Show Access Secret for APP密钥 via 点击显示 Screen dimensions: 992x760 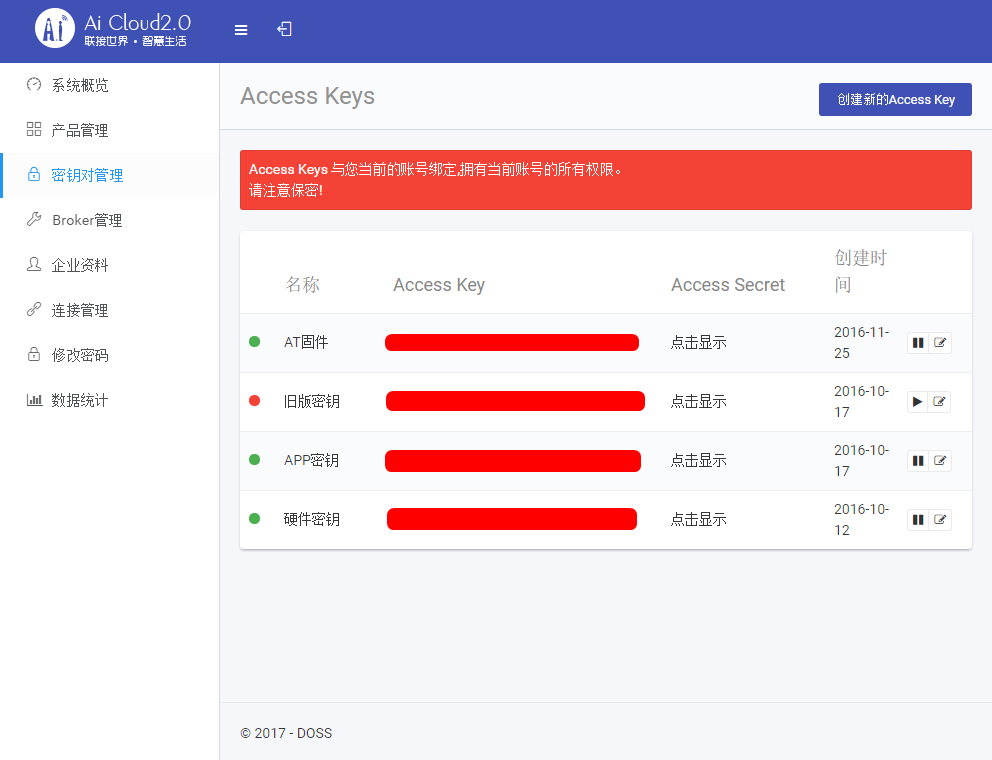coord(698,460)
